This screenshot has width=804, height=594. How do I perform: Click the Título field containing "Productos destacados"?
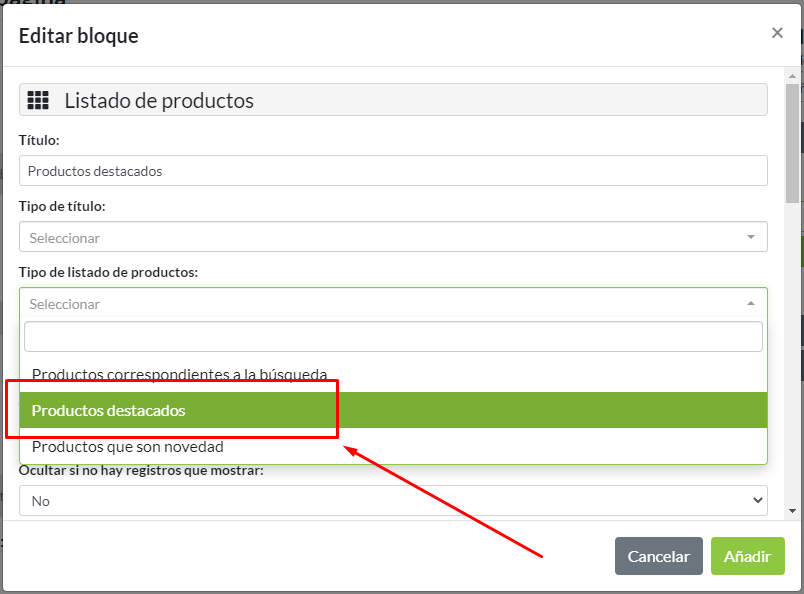pos(390,170)
